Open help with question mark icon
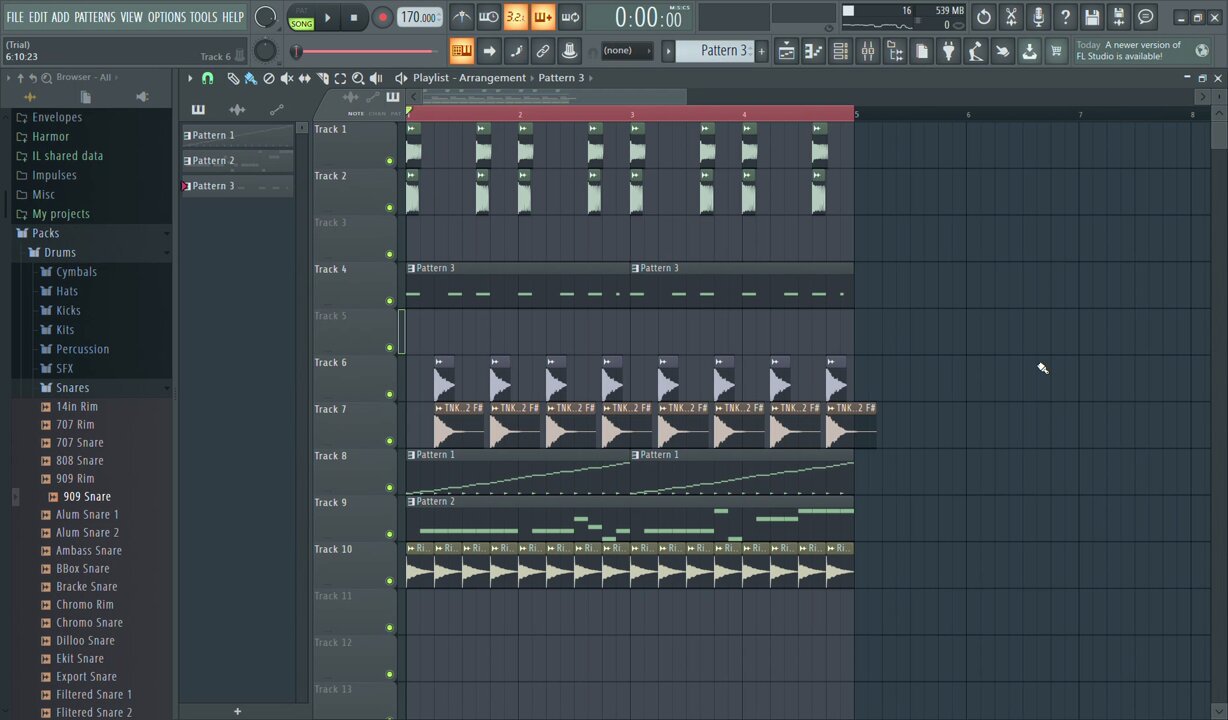This screenshot has width=1228, height=720. pos(1065,17)
